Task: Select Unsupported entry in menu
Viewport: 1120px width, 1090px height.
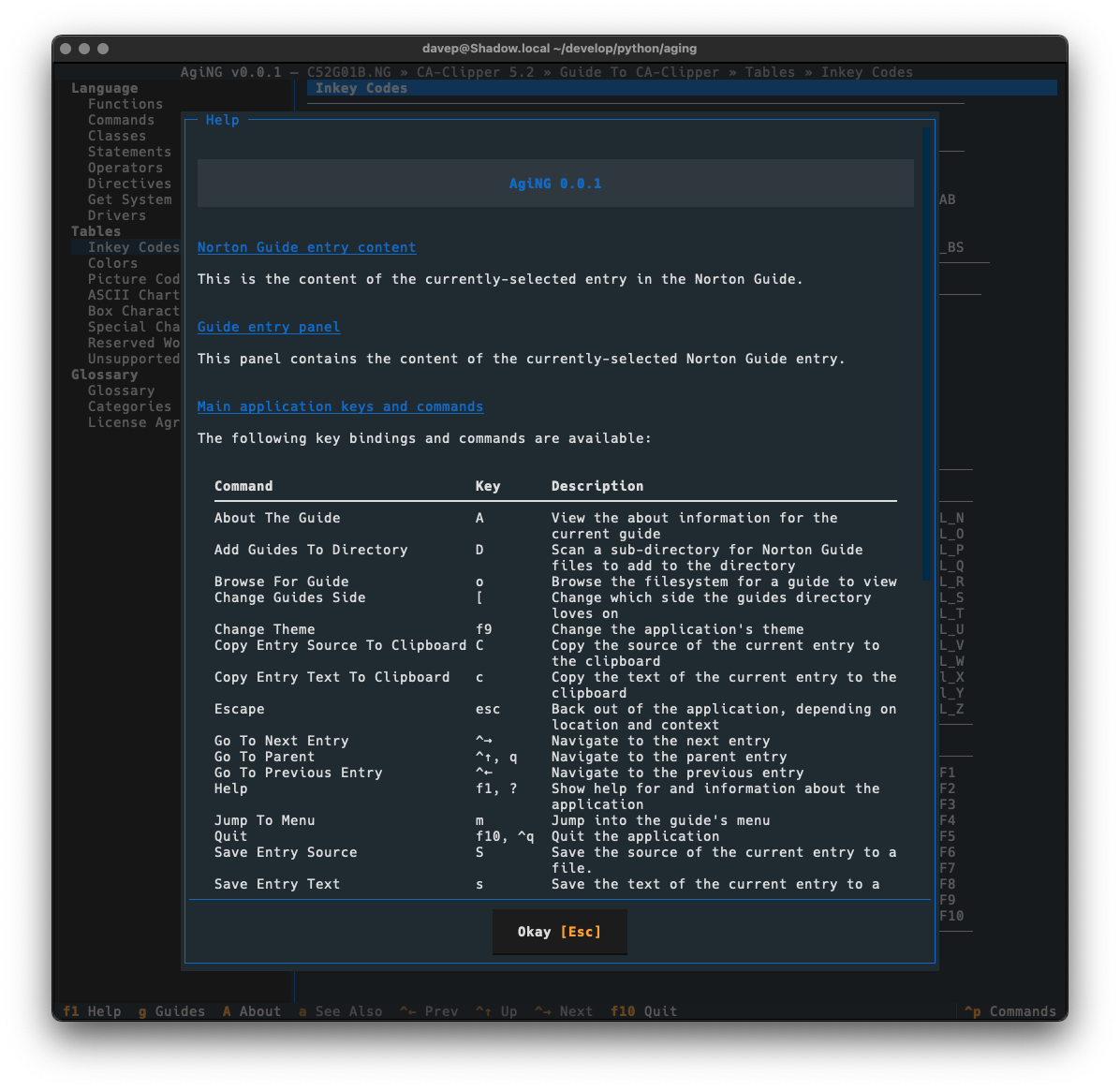Action: click(134, 359)
